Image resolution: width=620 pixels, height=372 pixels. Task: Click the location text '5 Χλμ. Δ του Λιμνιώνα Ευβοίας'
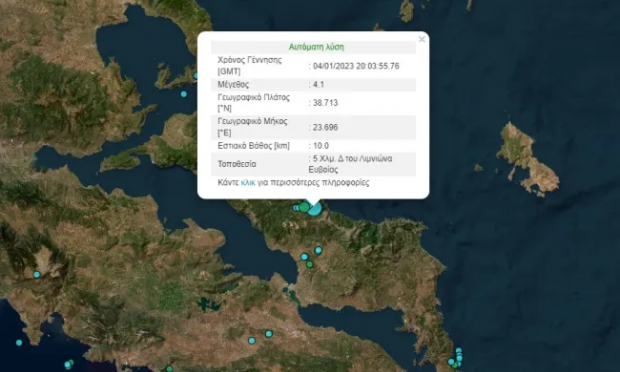[x=350, y=164]
